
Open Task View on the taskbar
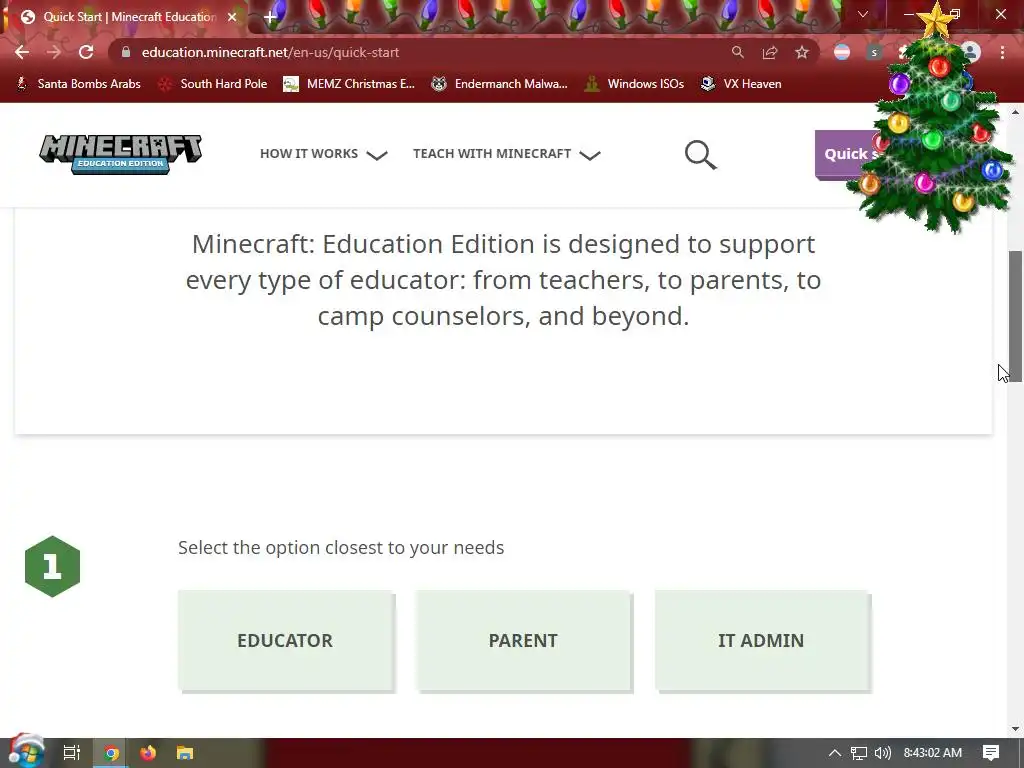(x=72, y=753)
